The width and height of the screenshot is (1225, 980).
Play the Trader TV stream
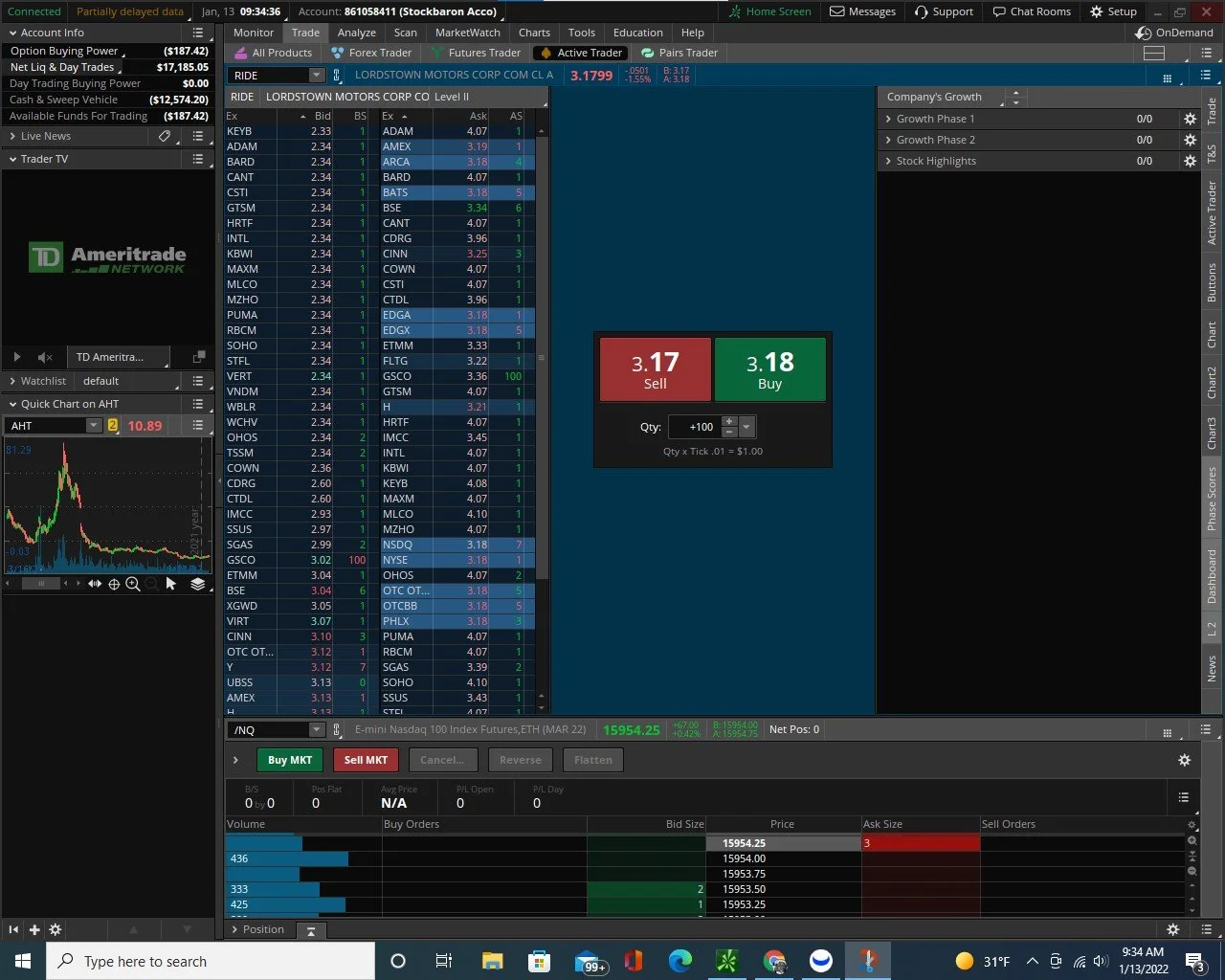(x=16, y=357)
